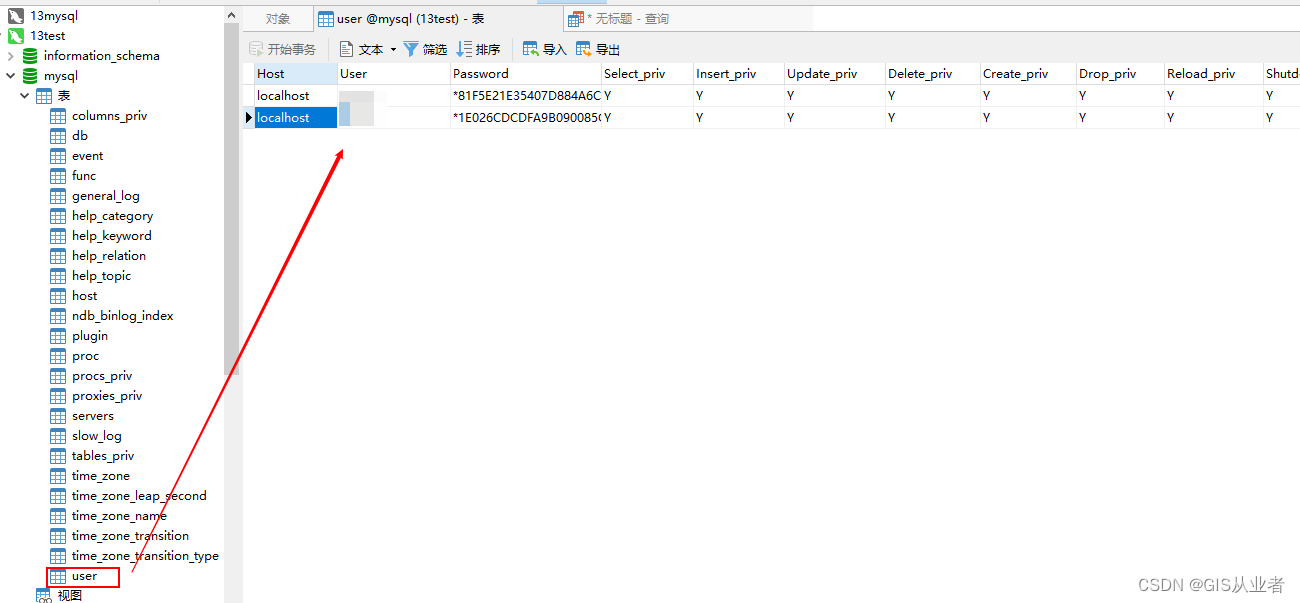
Task: Click the User column header
Action: click(394, 73)
